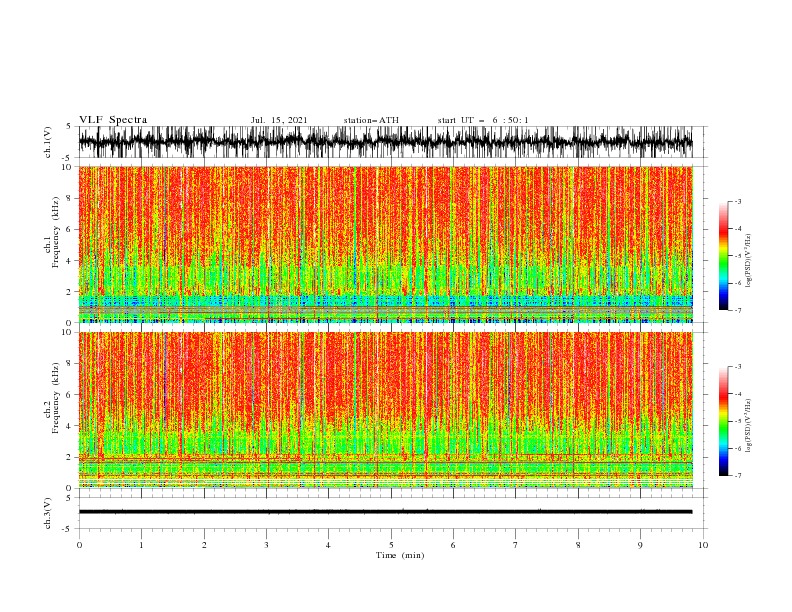Click the ch.2 "Frequency (kHz)" axis label
The height and width of the screenshot is (612, 792).
pyautogui.click(x=56, y=397)
